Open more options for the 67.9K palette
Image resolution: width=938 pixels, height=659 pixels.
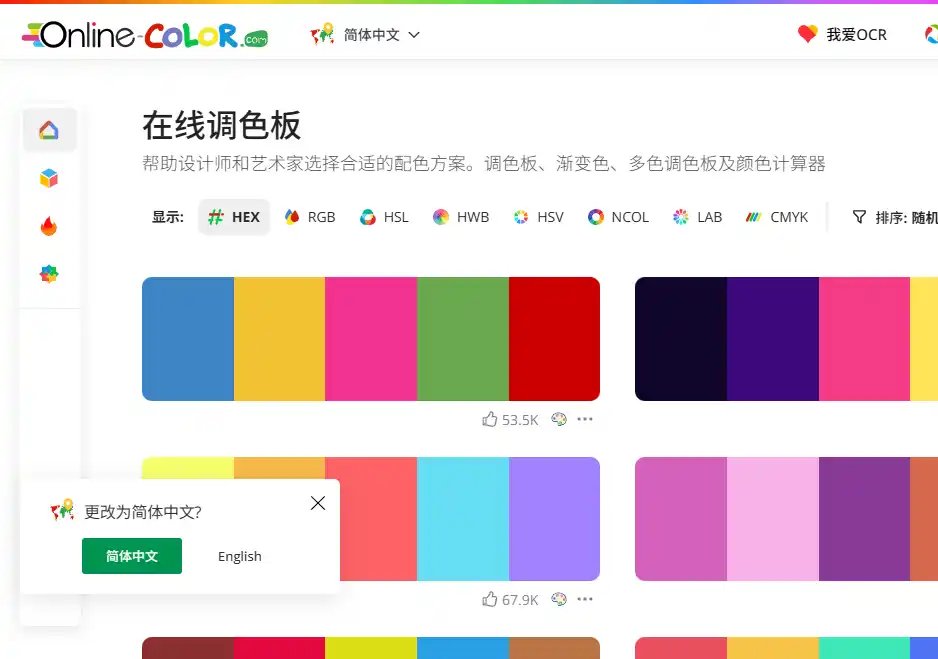[585, 599]
